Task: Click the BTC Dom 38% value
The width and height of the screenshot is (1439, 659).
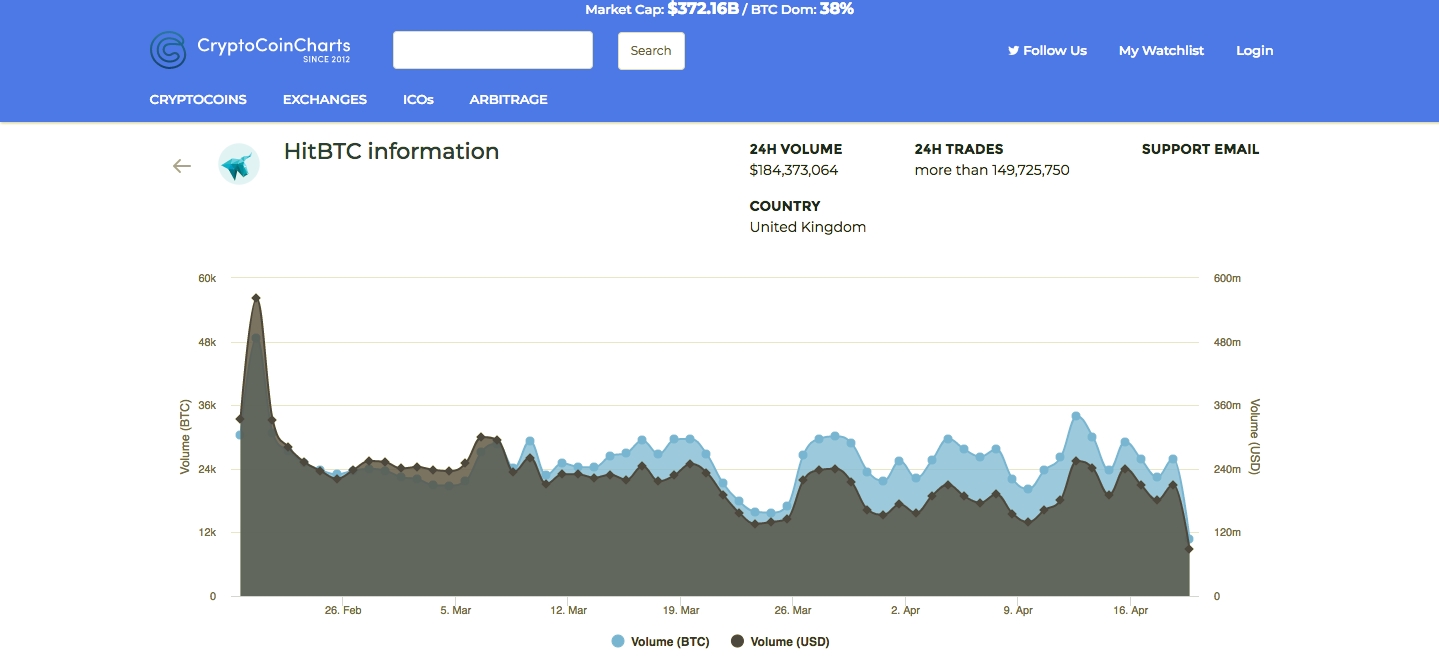Action: pos(837,10)
